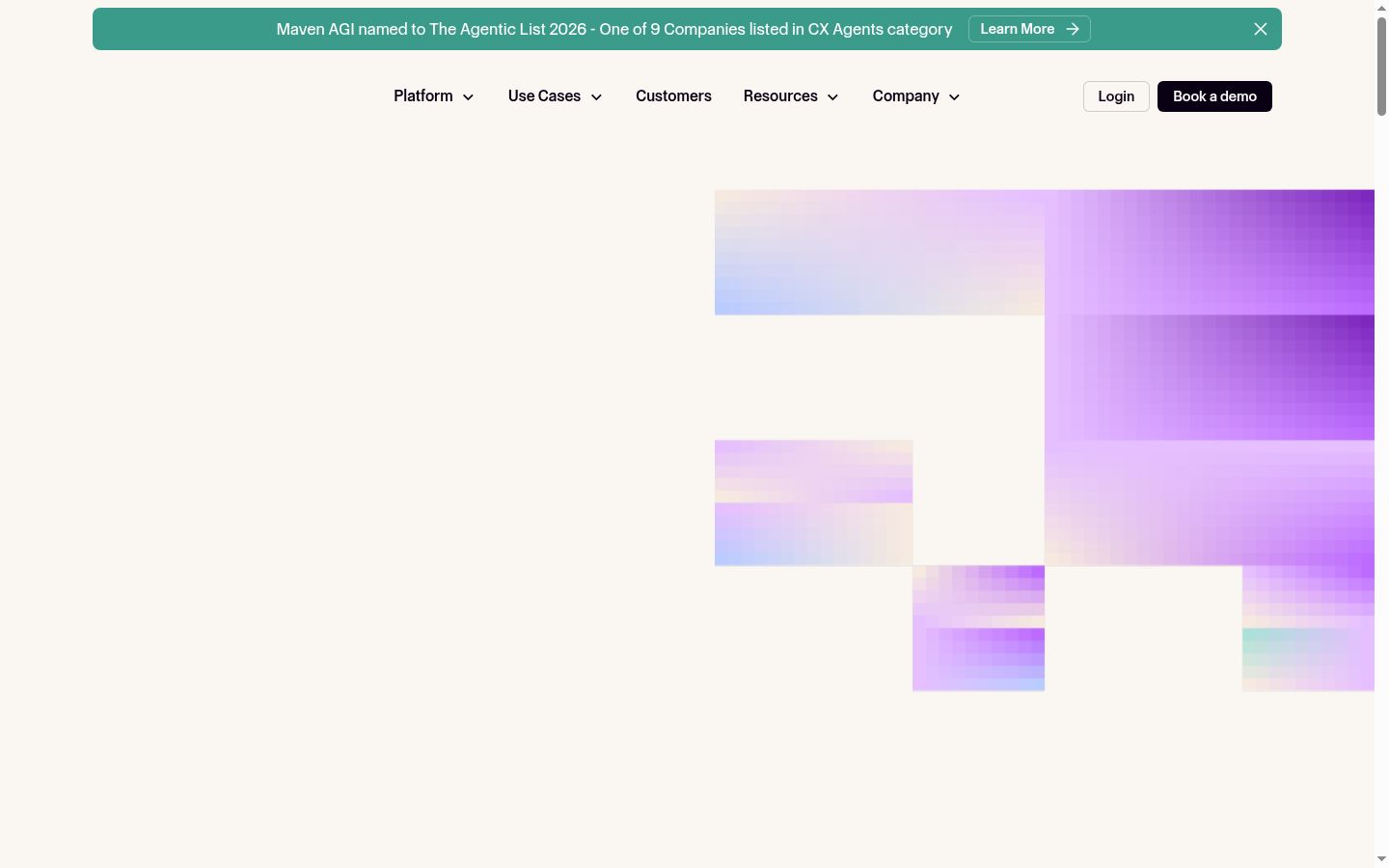
Task: Open the Resources dropdown
Action: [791, 96]
